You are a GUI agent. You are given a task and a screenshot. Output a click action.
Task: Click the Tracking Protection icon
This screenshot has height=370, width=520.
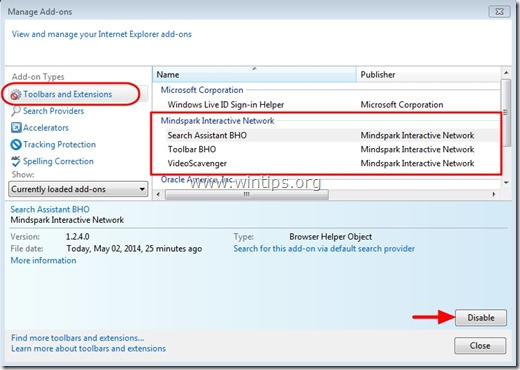click(x=16, y=145)
